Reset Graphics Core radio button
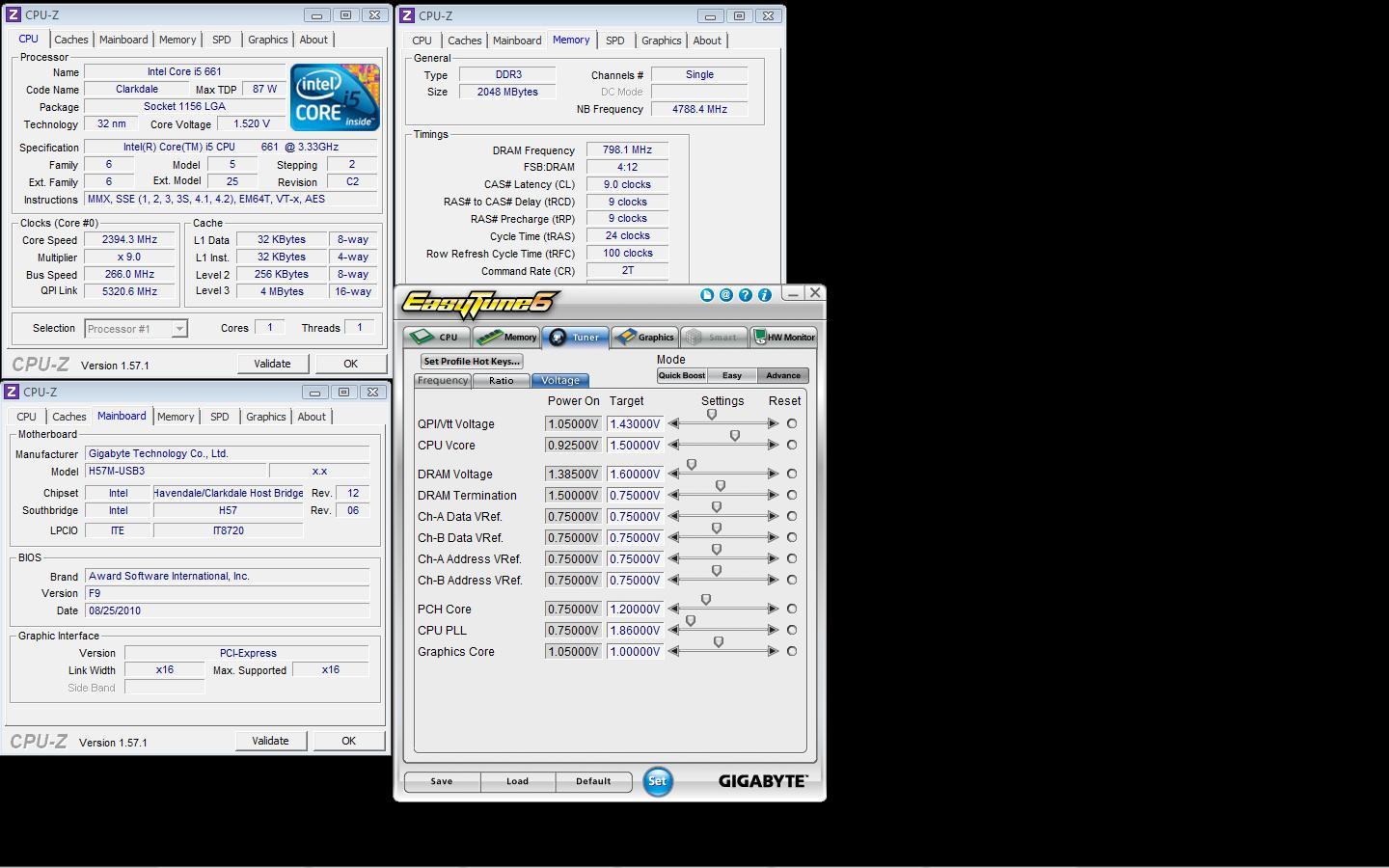Image resolution: width=1389 pixels, height=868 pixels. tap(792, 651)
